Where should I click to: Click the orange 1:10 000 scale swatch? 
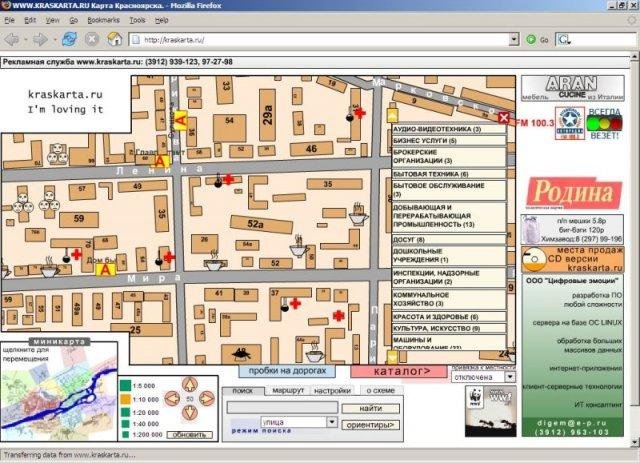(x=126, y=399)
